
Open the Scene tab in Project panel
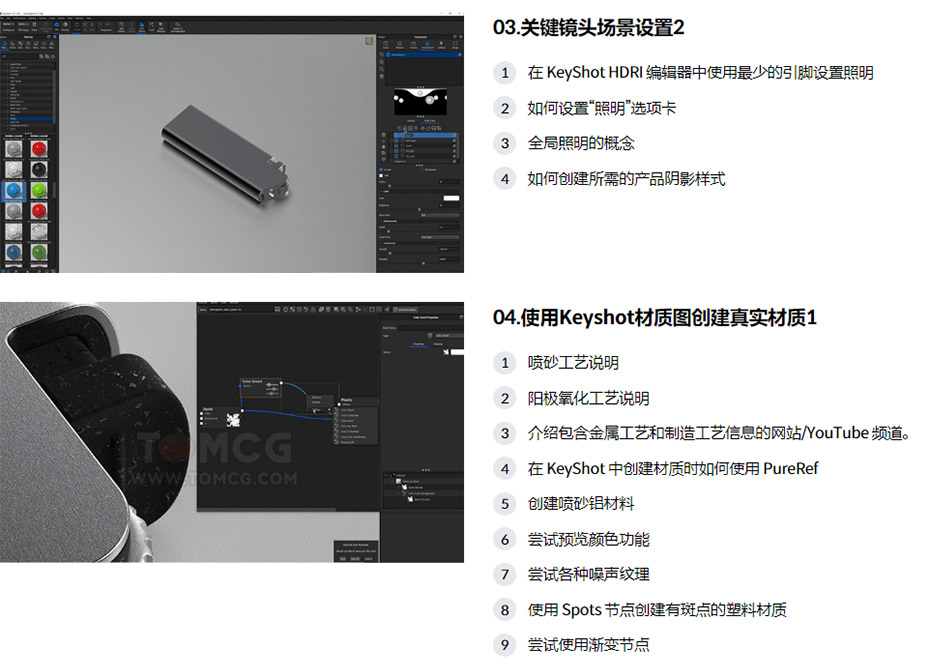(x=386, y=46)
